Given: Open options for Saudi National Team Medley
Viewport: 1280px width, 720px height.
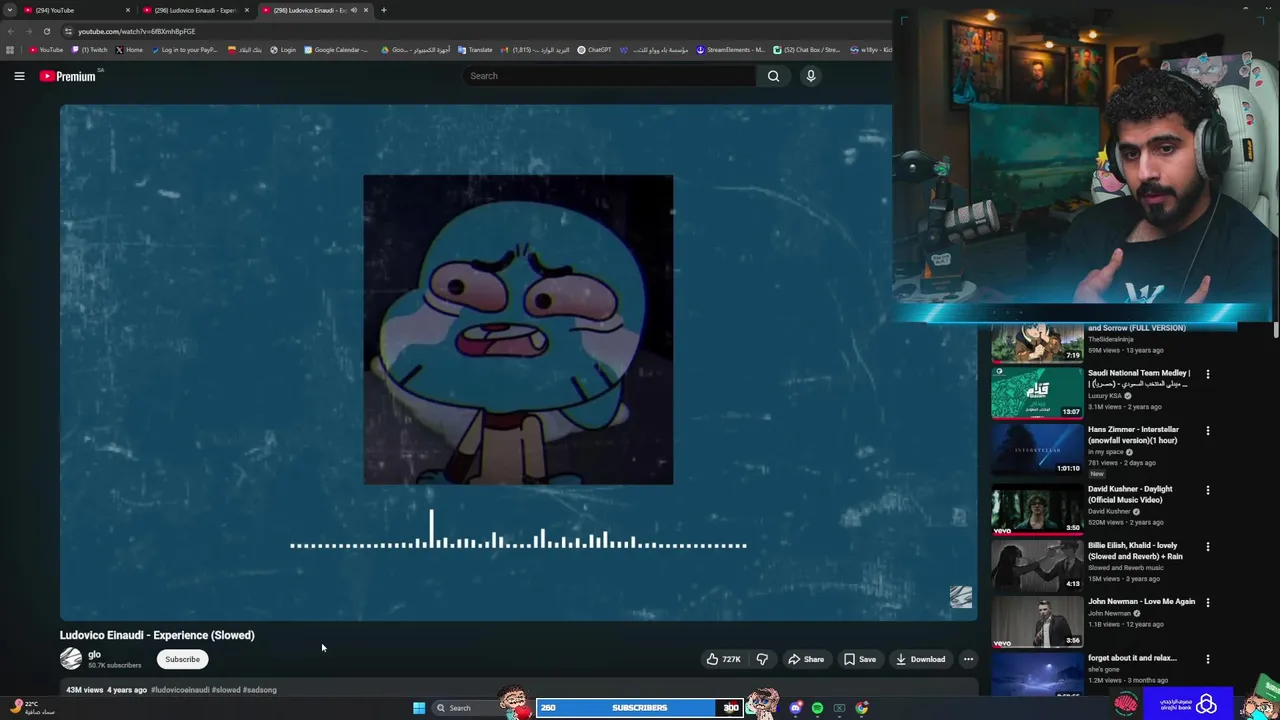Looking at the screenshot, I should pyautogui.click(x=1207, y=374).
